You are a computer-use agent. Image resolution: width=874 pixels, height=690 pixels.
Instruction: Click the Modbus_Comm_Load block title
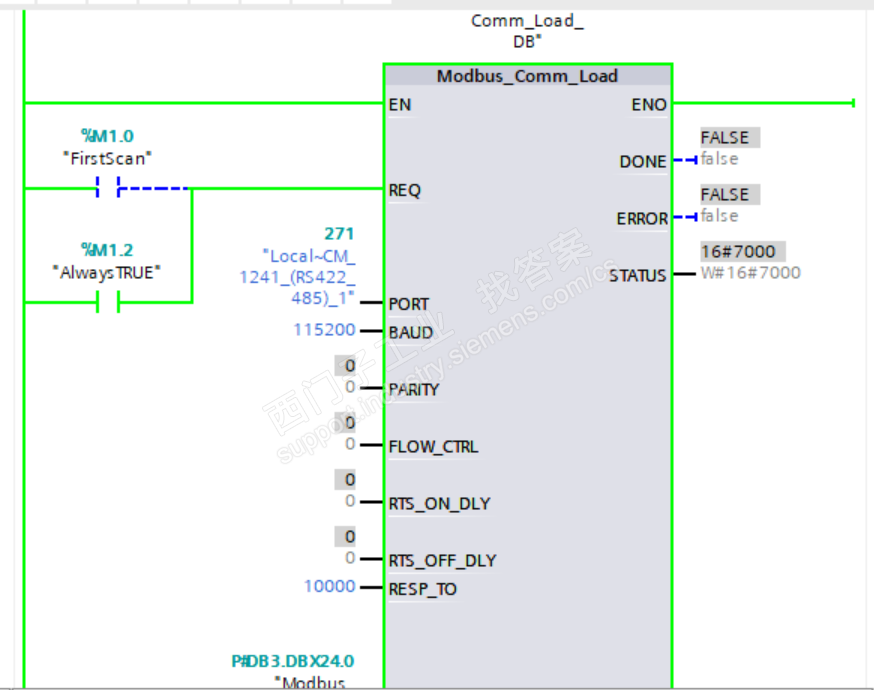[527, 76]
